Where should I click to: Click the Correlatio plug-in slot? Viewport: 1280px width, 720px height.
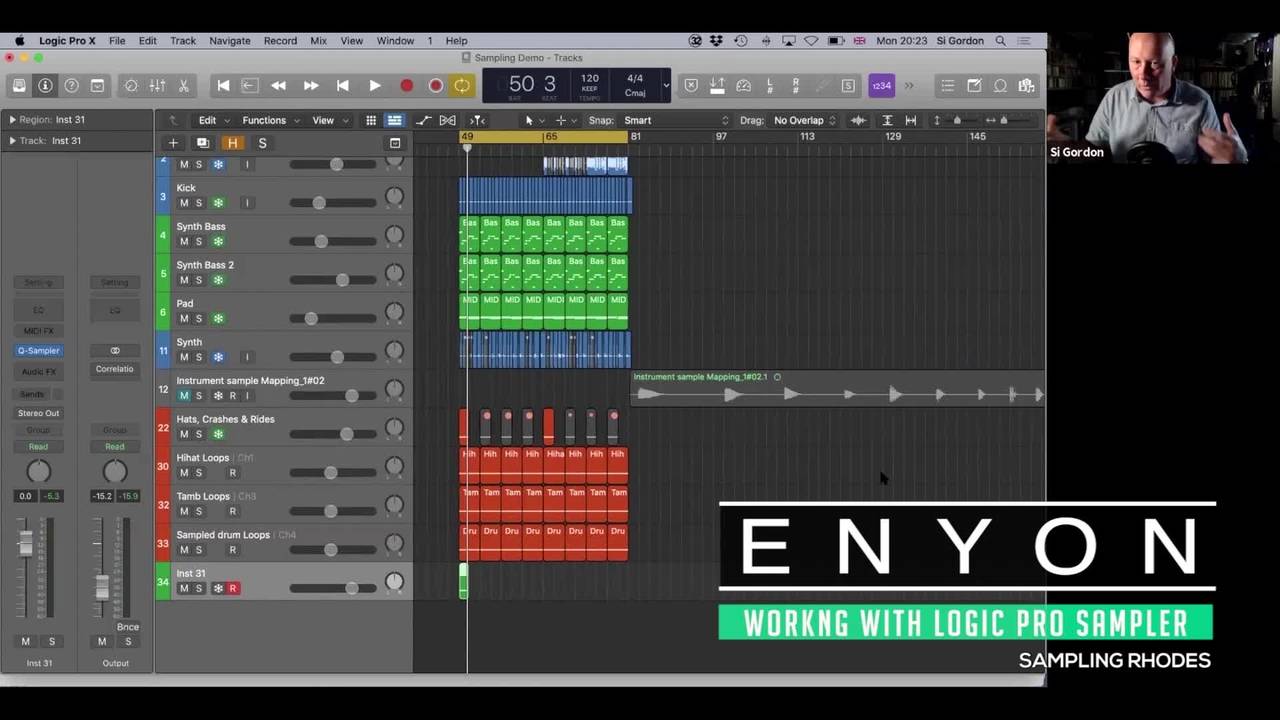(x=114, y=369)
